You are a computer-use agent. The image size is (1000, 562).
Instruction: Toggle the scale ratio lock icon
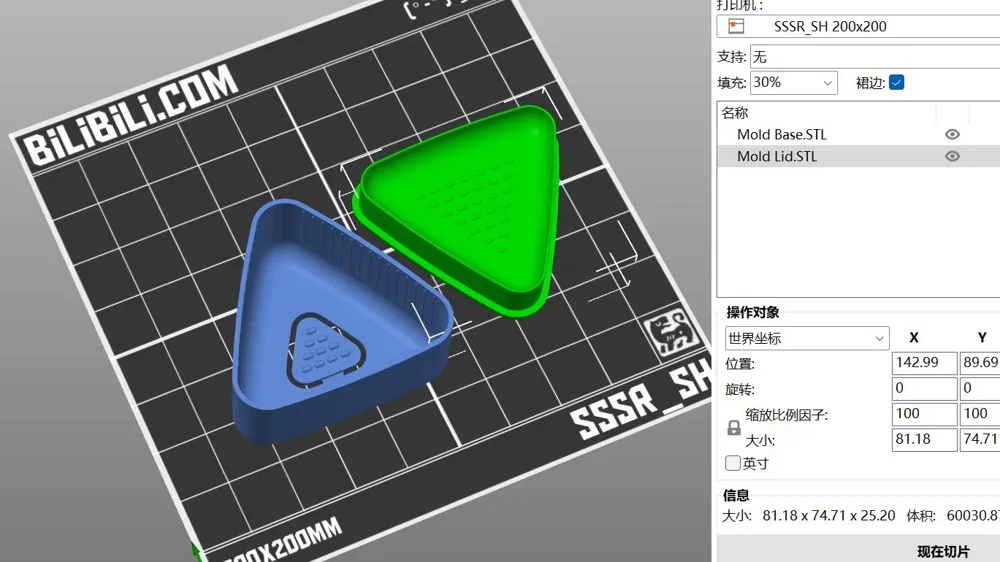tap(734, 427)
